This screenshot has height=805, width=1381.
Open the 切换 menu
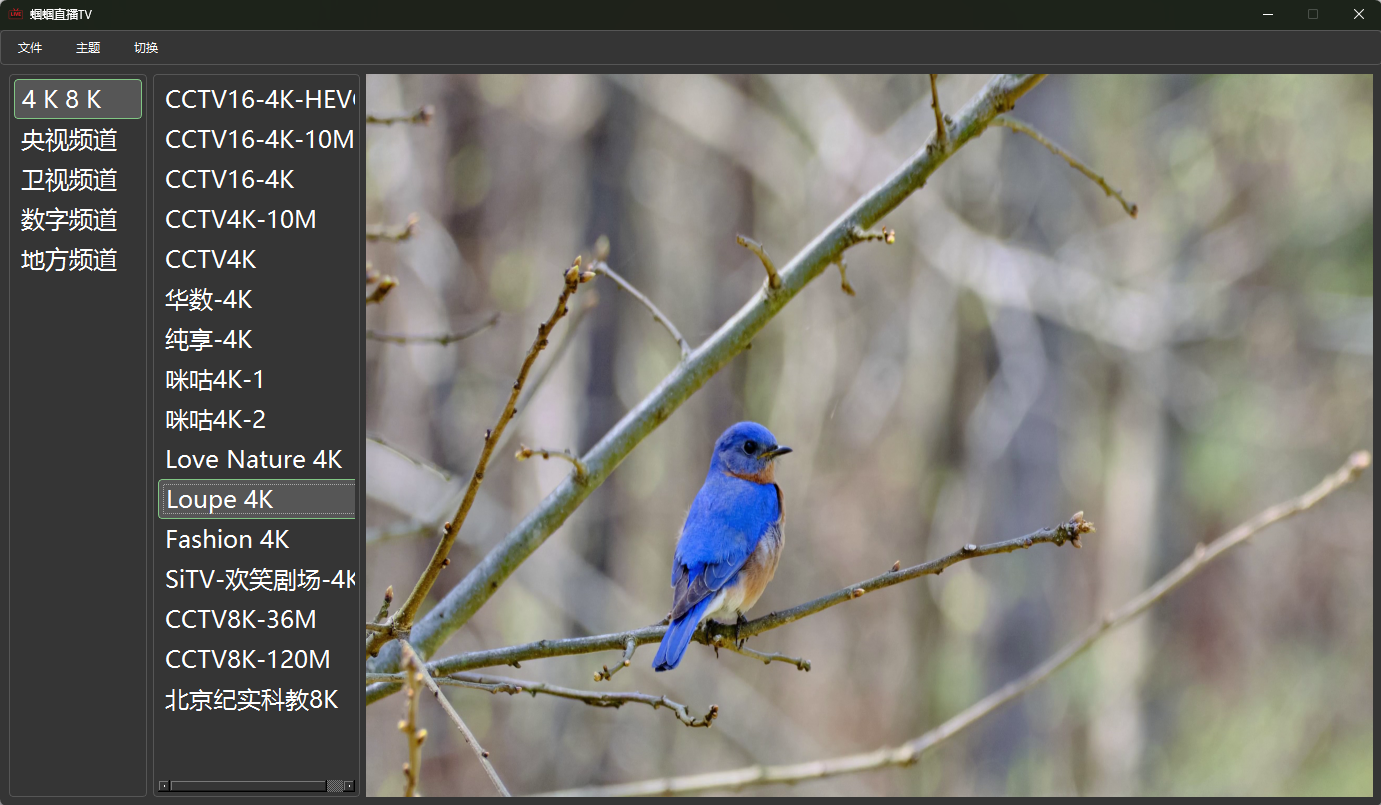click(146, 48)
